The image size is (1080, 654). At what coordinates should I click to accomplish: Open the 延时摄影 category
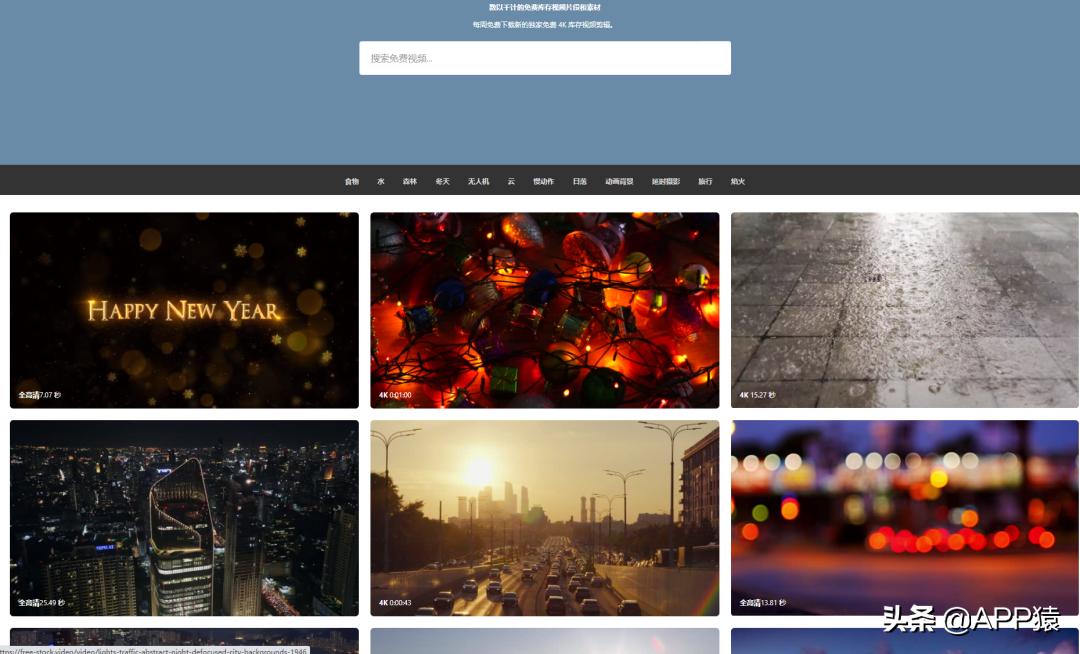[x=666, y=182]
